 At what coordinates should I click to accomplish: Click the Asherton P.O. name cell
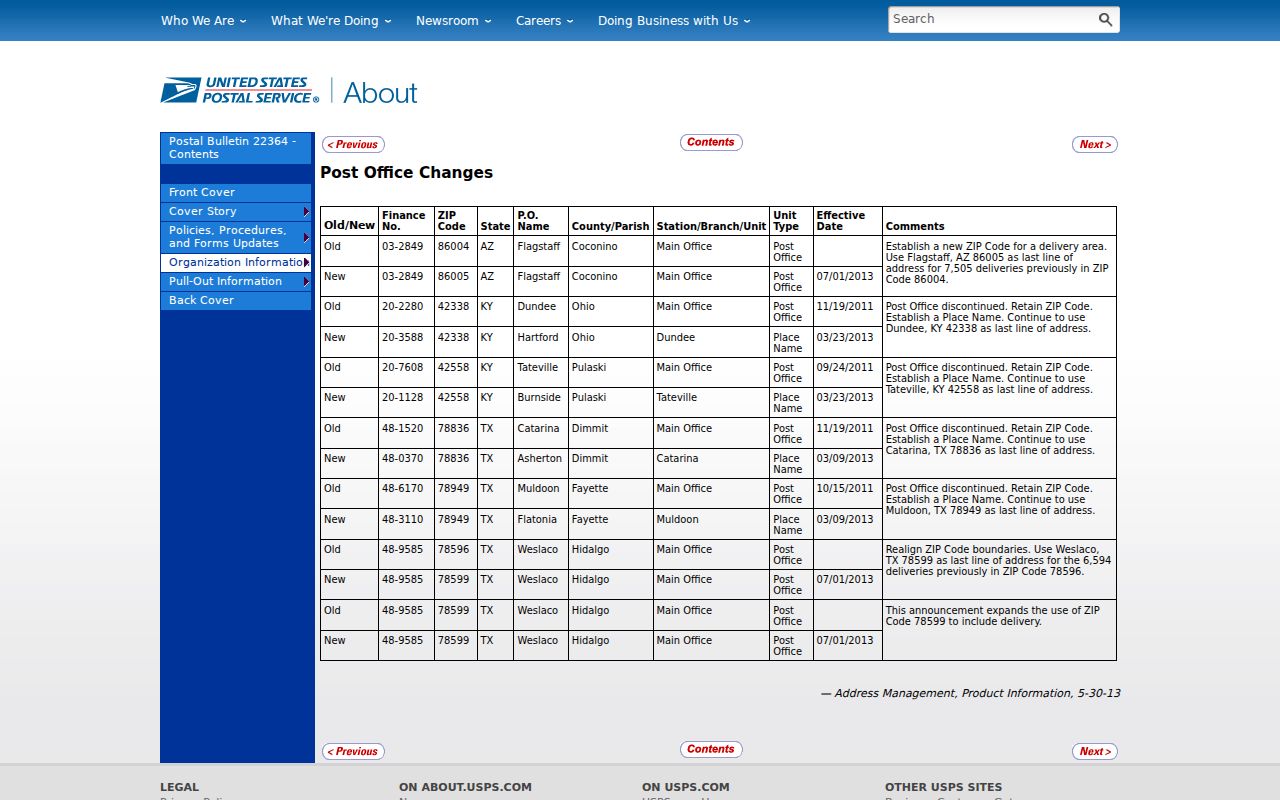(x=541, y=463)
